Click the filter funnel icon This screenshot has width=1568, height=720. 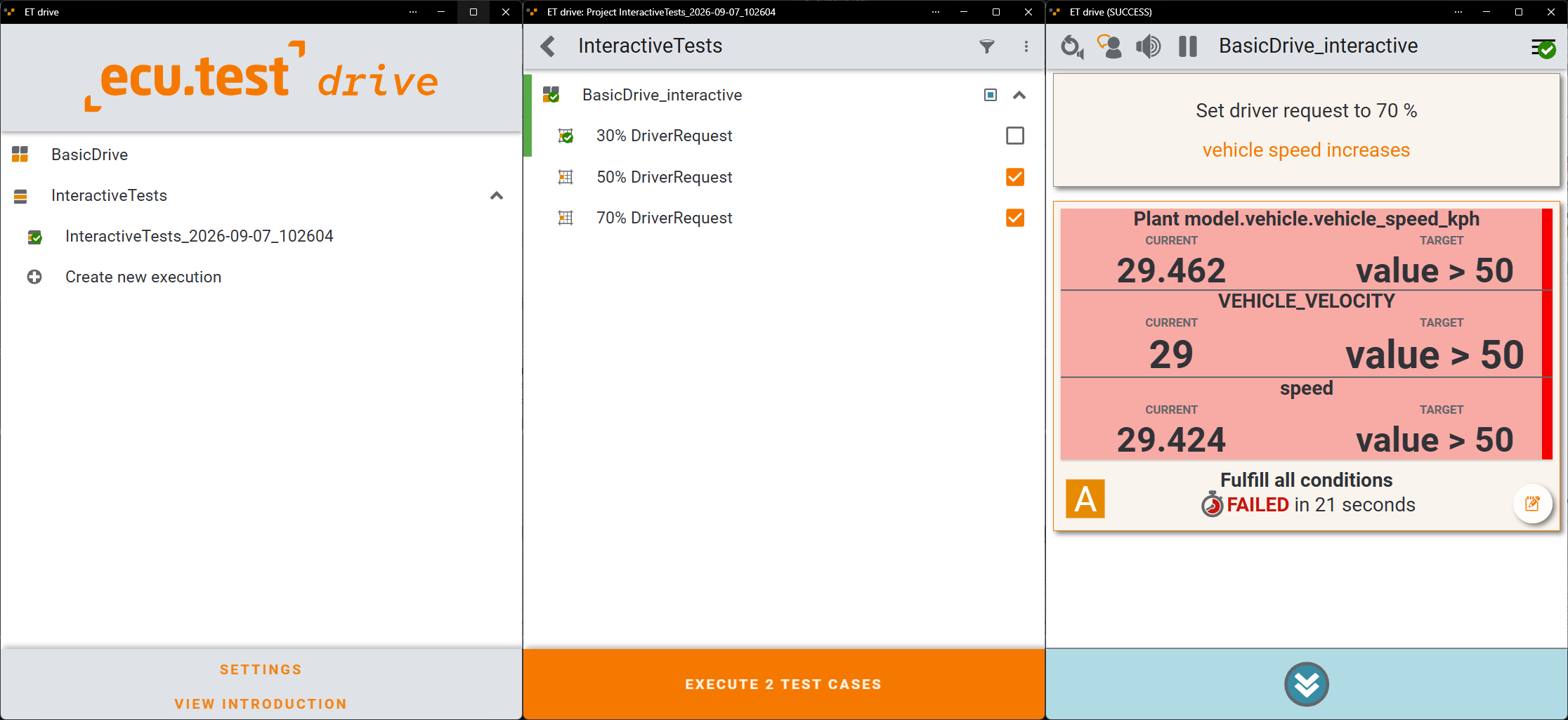pyautogui.click(x=986, y=46)
